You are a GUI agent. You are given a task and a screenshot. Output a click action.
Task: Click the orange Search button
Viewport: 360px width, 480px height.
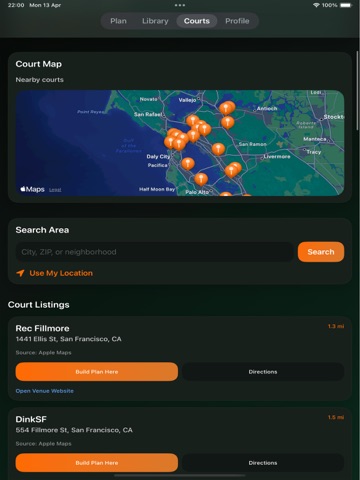[321, 252]
